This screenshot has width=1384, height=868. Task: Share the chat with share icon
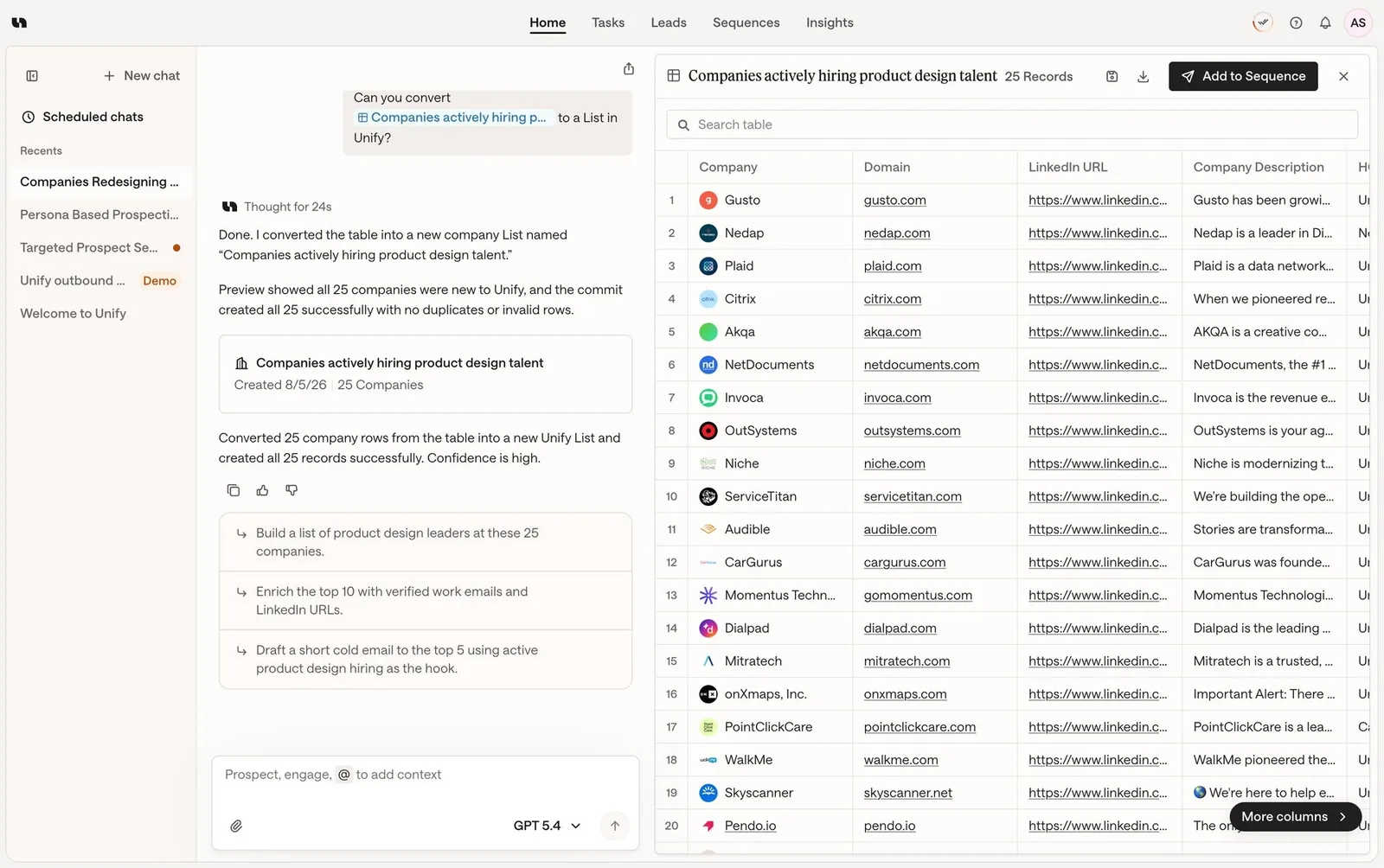(629, 69)
